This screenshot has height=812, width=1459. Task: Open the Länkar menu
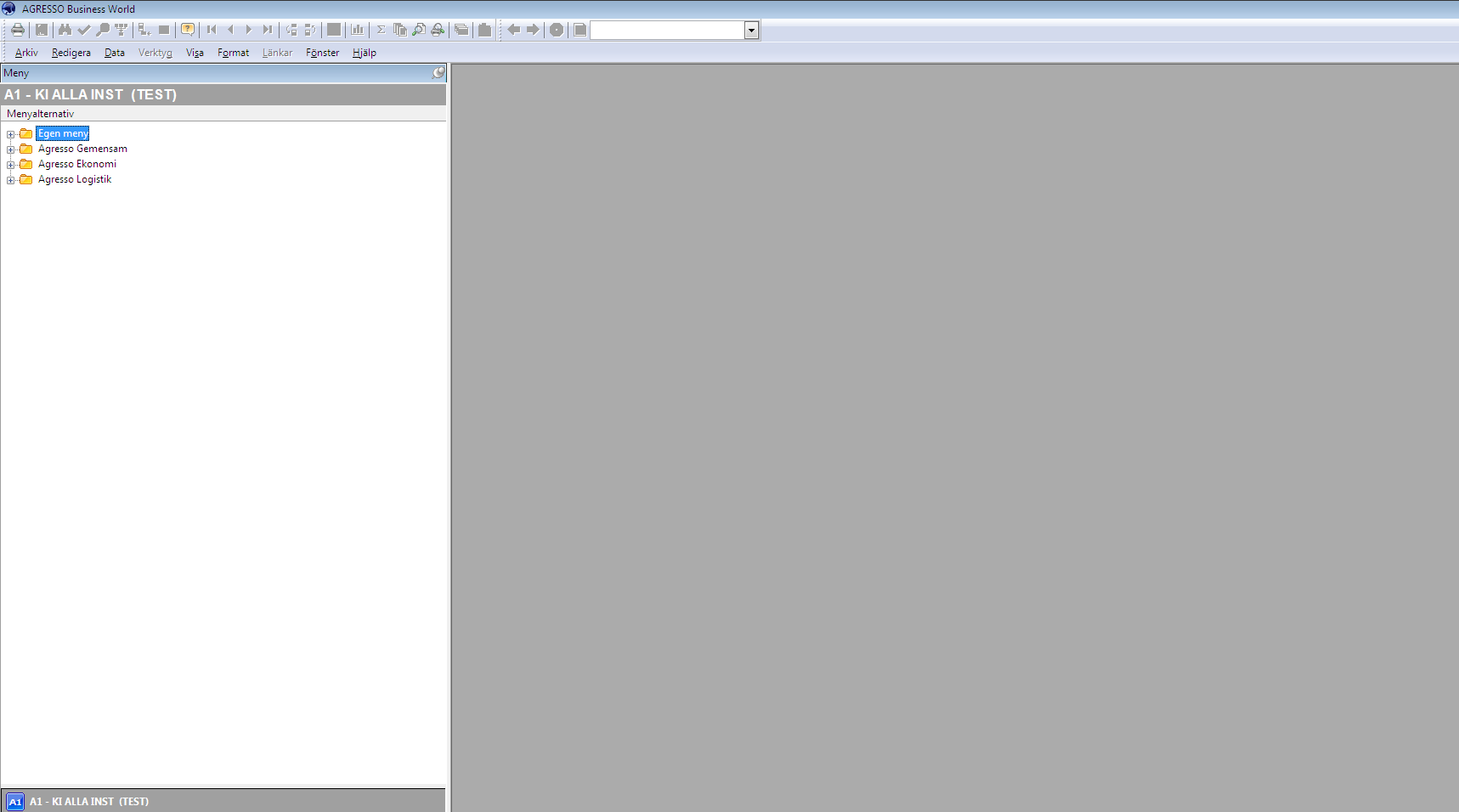point(277,53)
